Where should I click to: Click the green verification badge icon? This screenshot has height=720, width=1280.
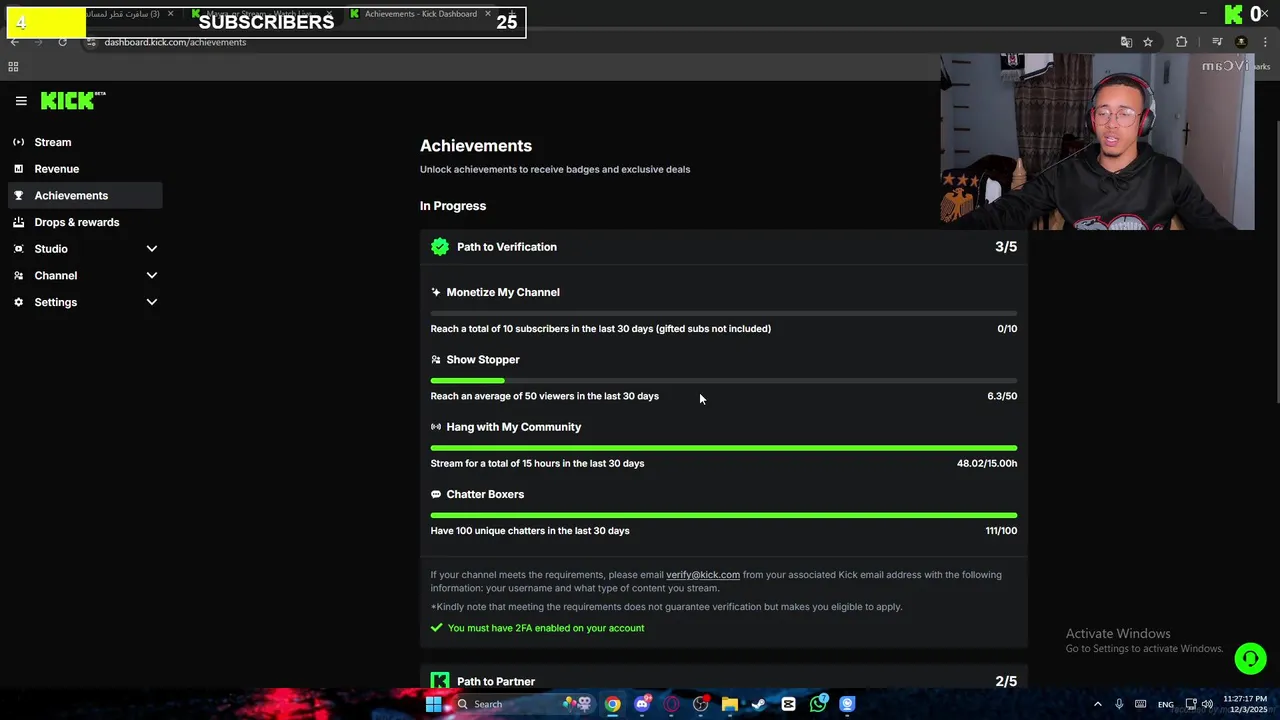[440, 247]
